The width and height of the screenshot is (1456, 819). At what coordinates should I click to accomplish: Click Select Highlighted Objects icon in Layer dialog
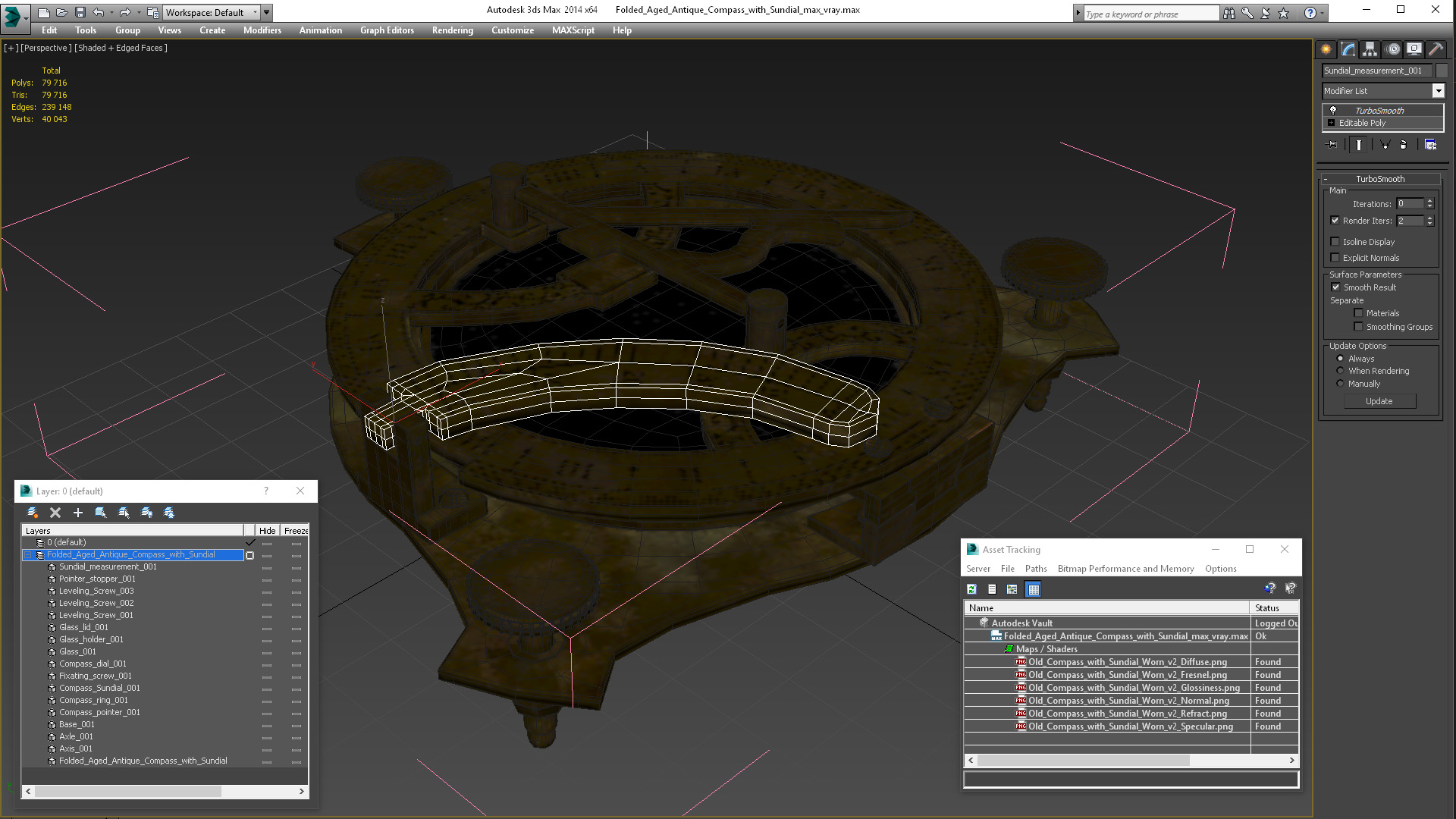100,513
